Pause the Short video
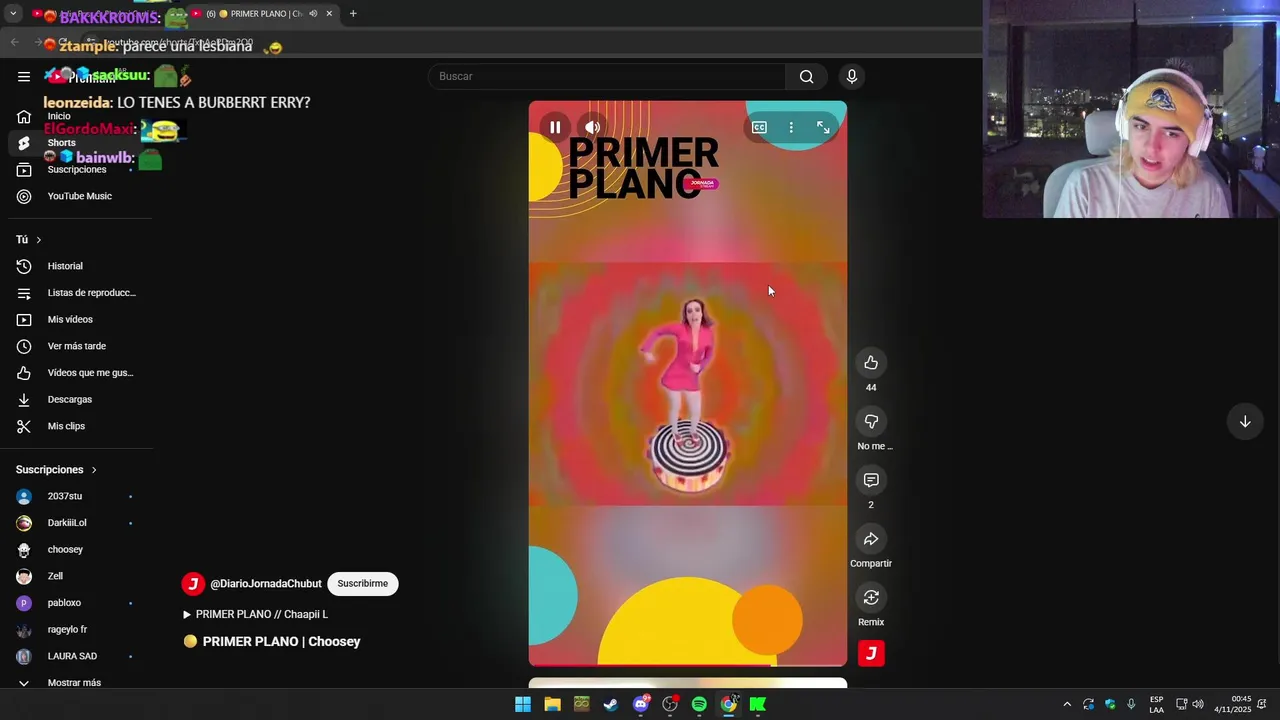This screenshot has height=720, width=1280. click(x=555, y=127)
